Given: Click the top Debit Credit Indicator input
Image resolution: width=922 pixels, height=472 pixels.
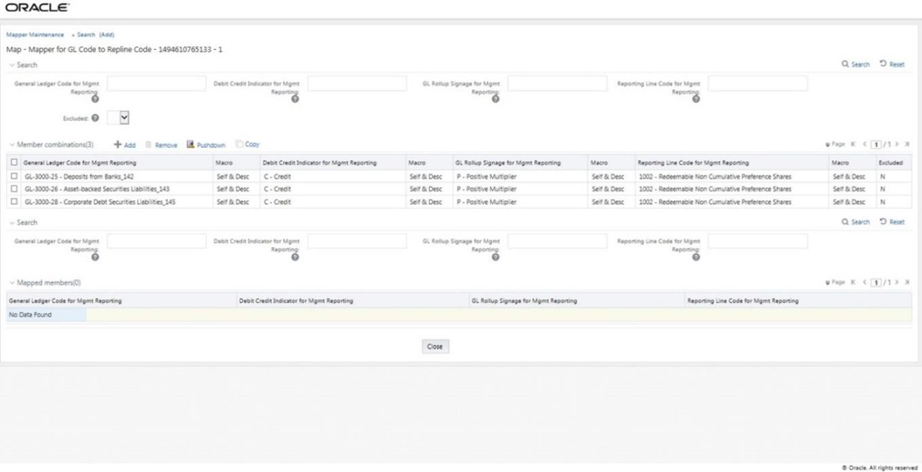Looking at the screenshot, I should coord(357,83).
